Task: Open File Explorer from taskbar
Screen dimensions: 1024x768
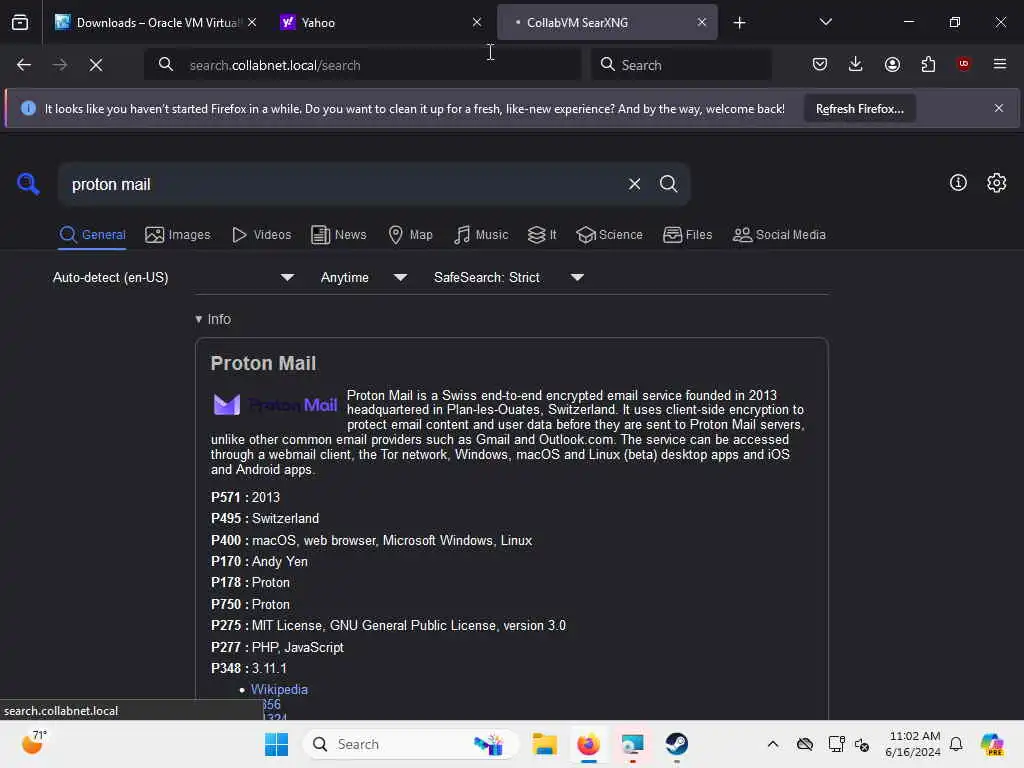Action: [x=544, y=744]
